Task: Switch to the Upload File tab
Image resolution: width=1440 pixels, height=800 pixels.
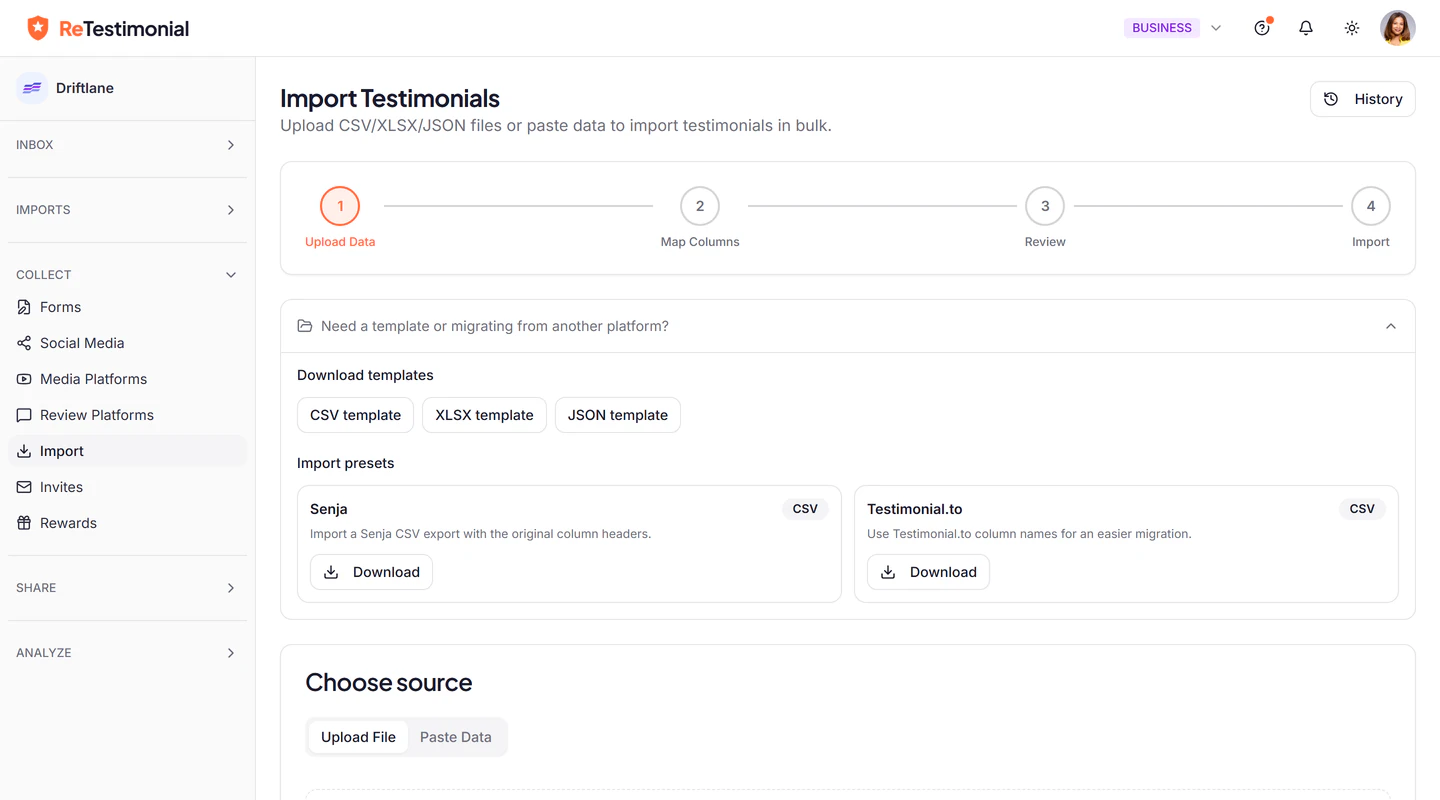Action: coord(358,737)
